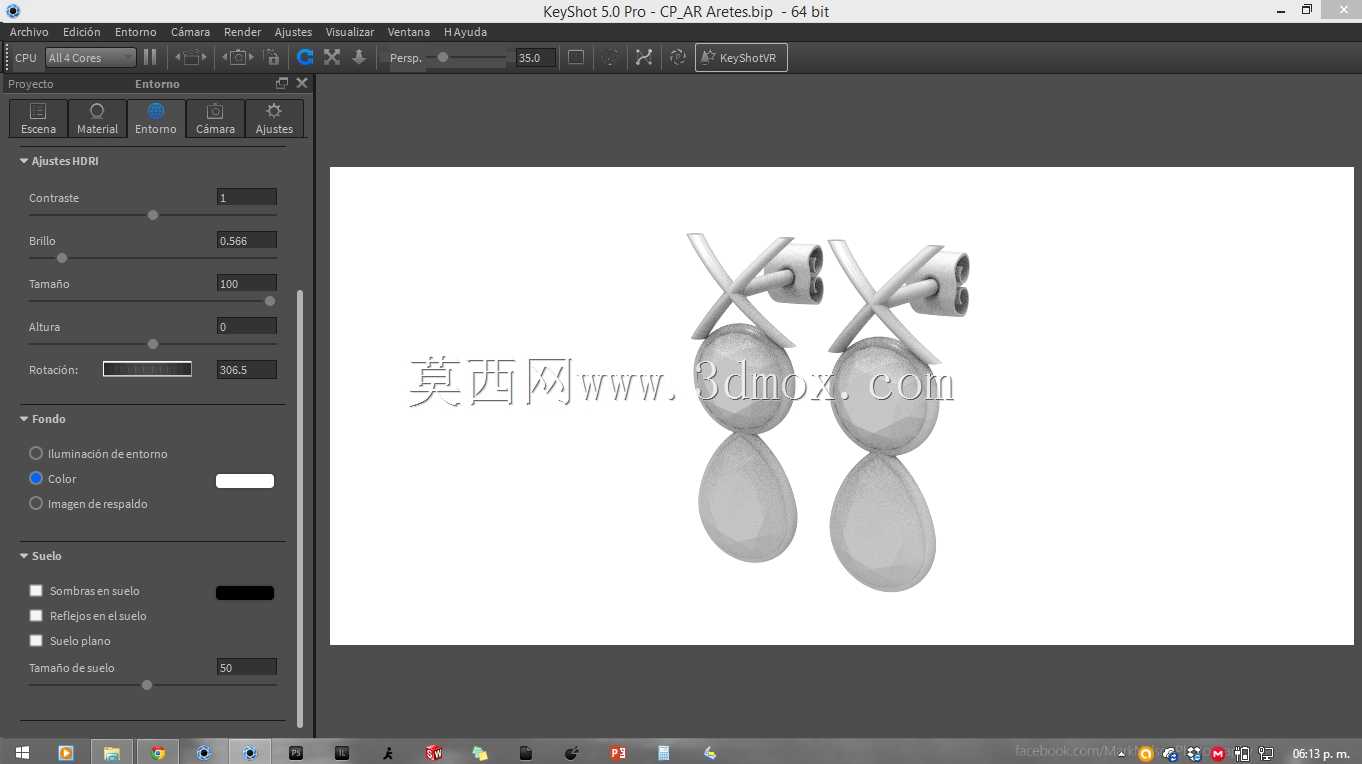The height and width of the screenshot is (764, 1362).
Task: Close the Proyecto panel
Action: coord(302,83)
